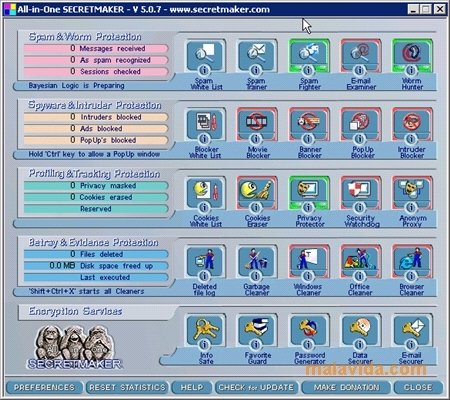Click the MAKE DONATION button
The width and height of the screenshot is (450, 400).
pyautogui.click(x=346, y=387)
